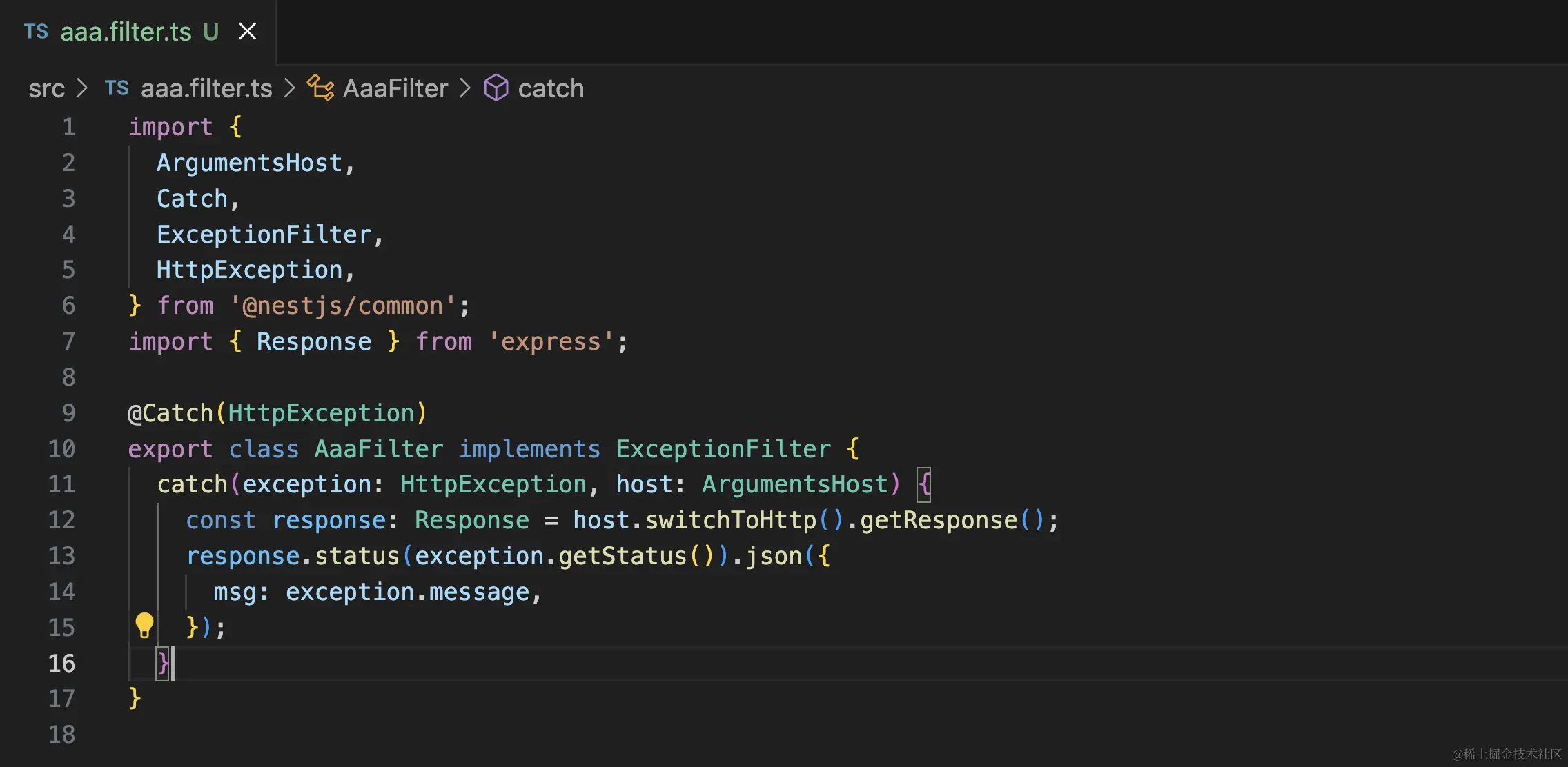Click the AaaFilter class symbol icon in breadcrumb
The width and height of the screenshot is (1568, 767).
(x=320, y=88)
